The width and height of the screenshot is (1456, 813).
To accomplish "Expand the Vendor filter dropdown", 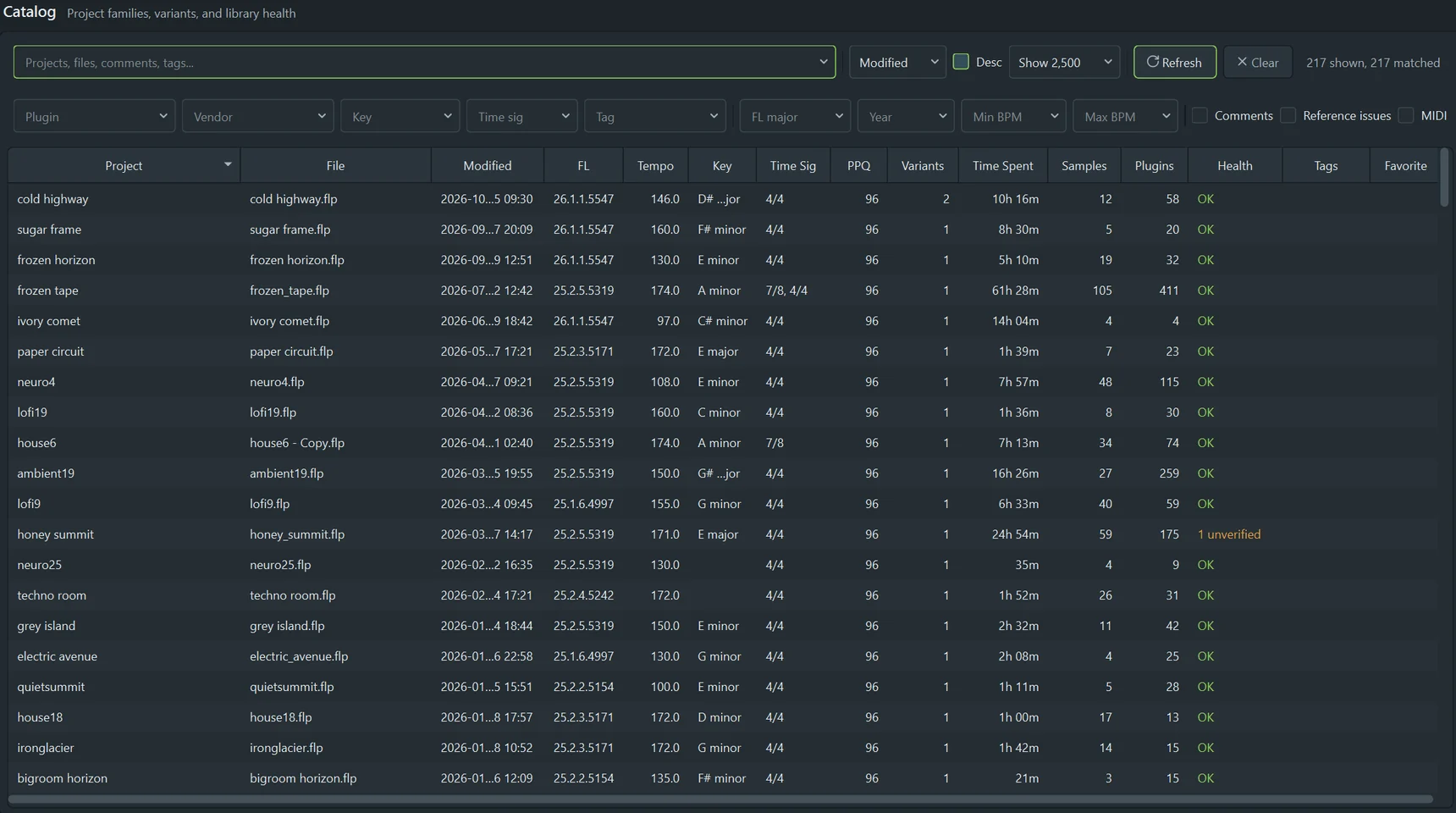I will click(x=258, y=116).
